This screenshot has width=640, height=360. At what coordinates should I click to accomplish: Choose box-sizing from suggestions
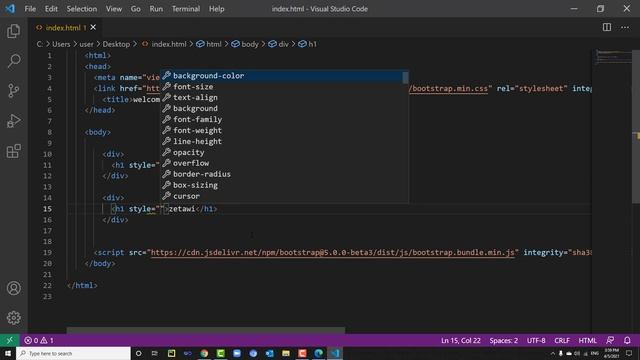click(x=284, y=185)
